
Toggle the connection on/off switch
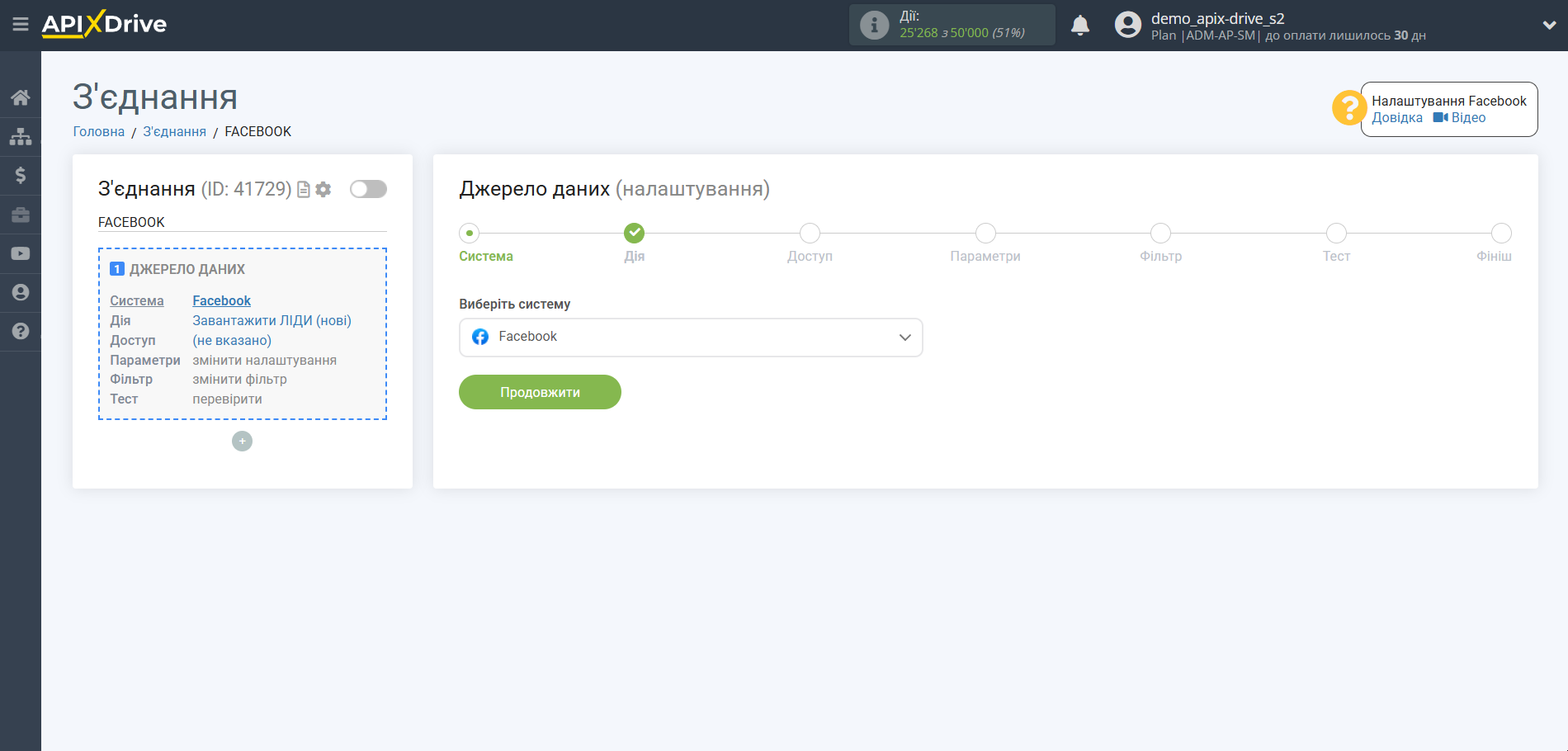click(x=368, y=189)
